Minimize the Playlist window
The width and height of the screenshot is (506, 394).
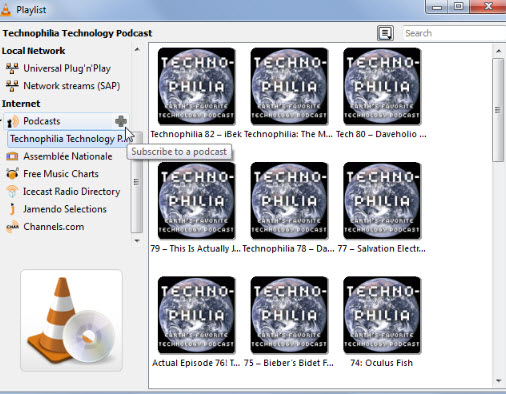437,6
